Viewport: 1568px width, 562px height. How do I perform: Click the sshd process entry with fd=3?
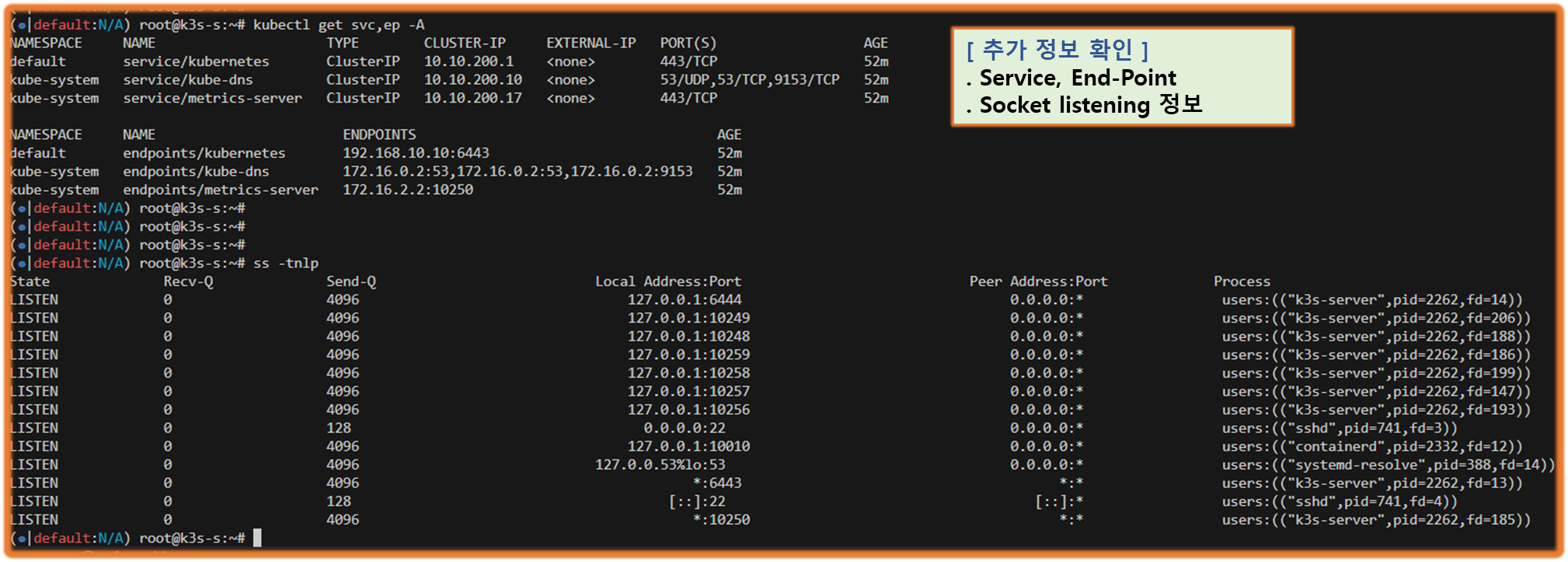point(1340,428)
